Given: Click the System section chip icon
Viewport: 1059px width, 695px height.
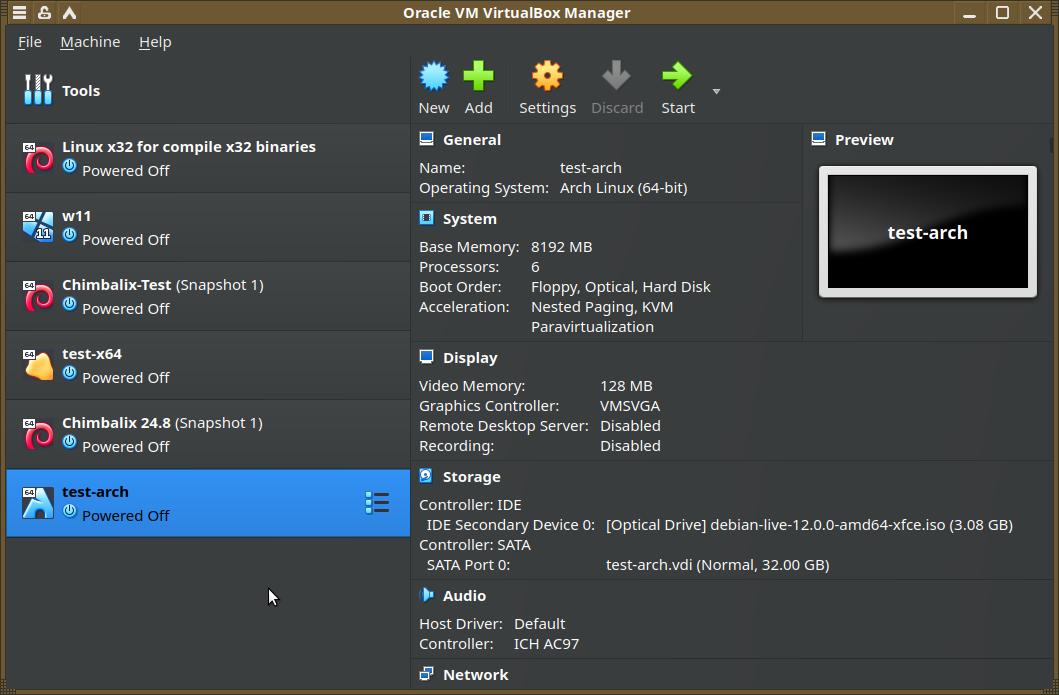Looking at the screenshot, I should click(x=426, y=218).
